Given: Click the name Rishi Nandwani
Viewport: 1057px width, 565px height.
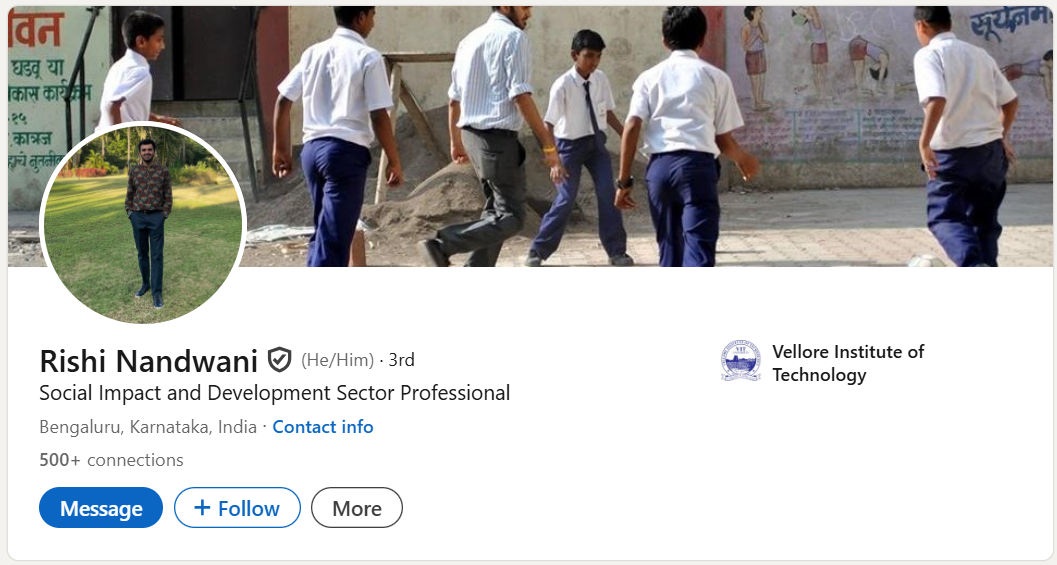Looking at the screenshot, I should [148, 360].
